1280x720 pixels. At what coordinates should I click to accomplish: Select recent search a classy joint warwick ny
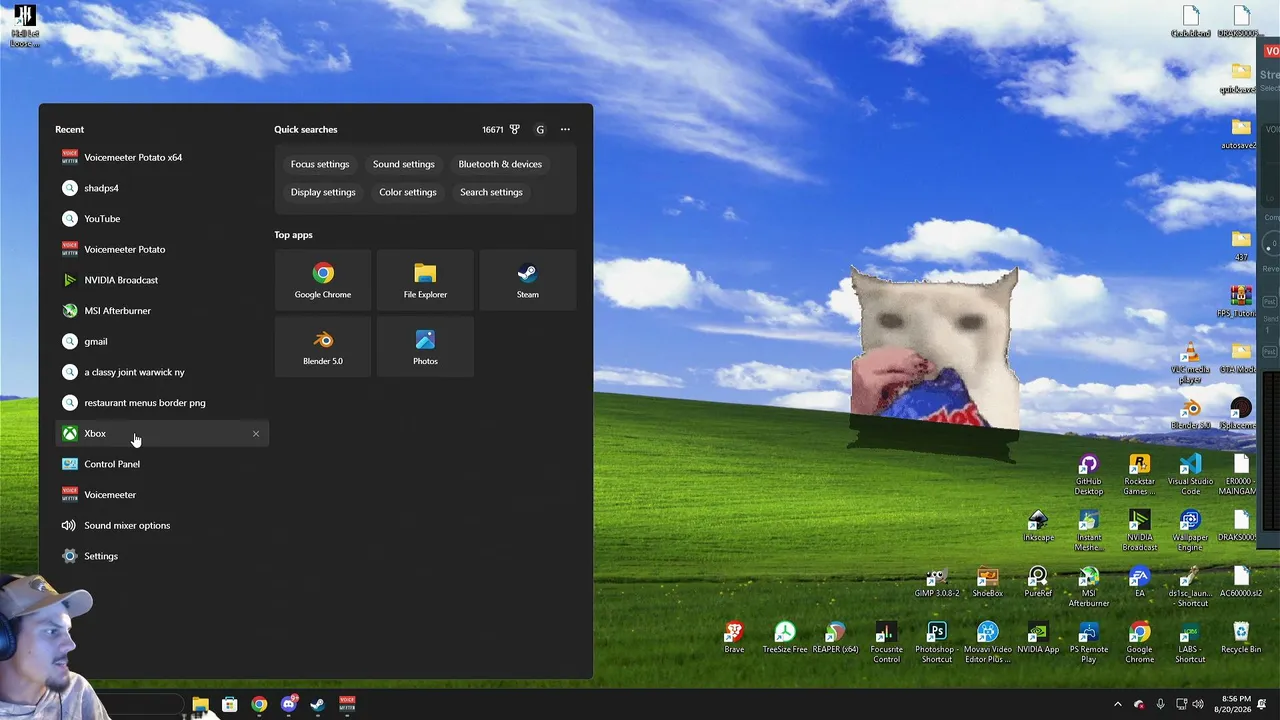[162, 372]
